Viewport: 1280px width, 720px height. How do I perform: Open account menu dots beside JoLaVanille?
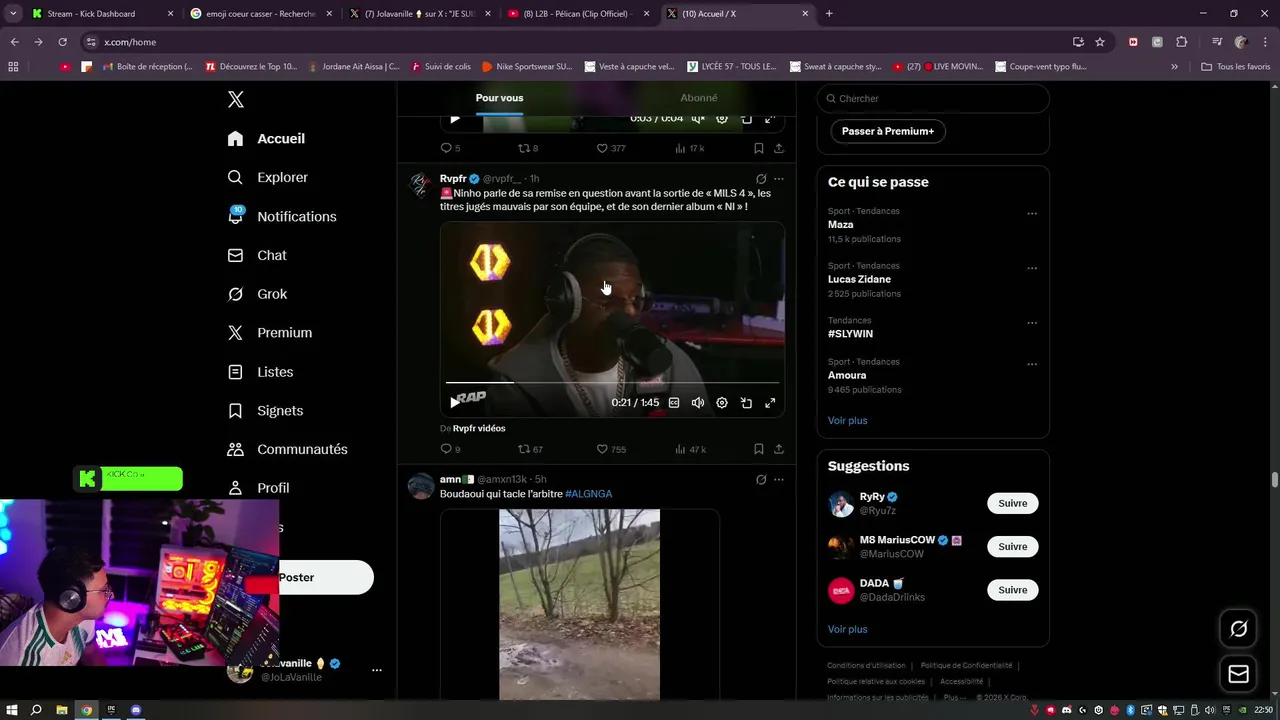376,670
